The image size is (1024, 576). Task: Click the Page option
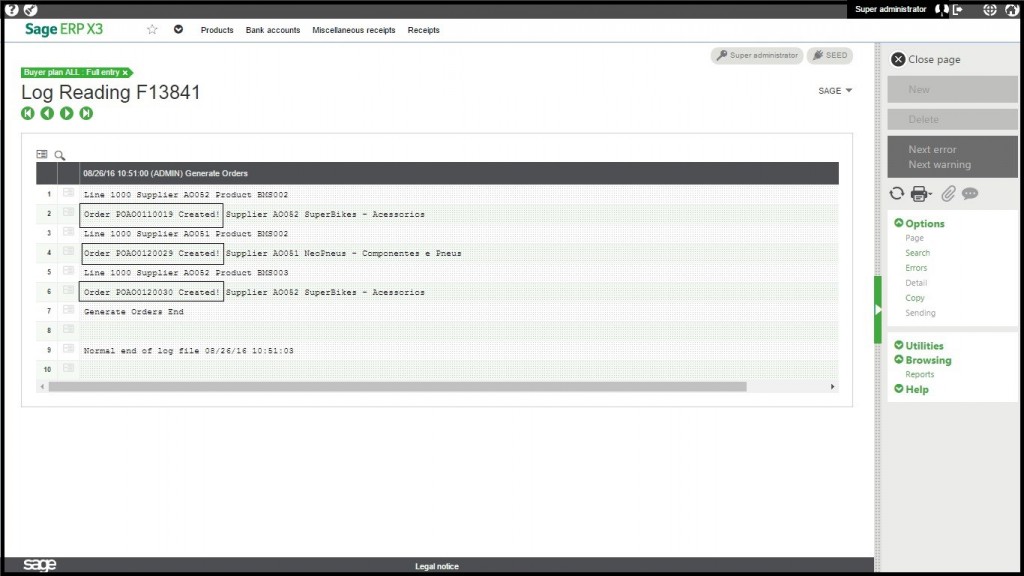pyautogui.click(x=914, y=238)
